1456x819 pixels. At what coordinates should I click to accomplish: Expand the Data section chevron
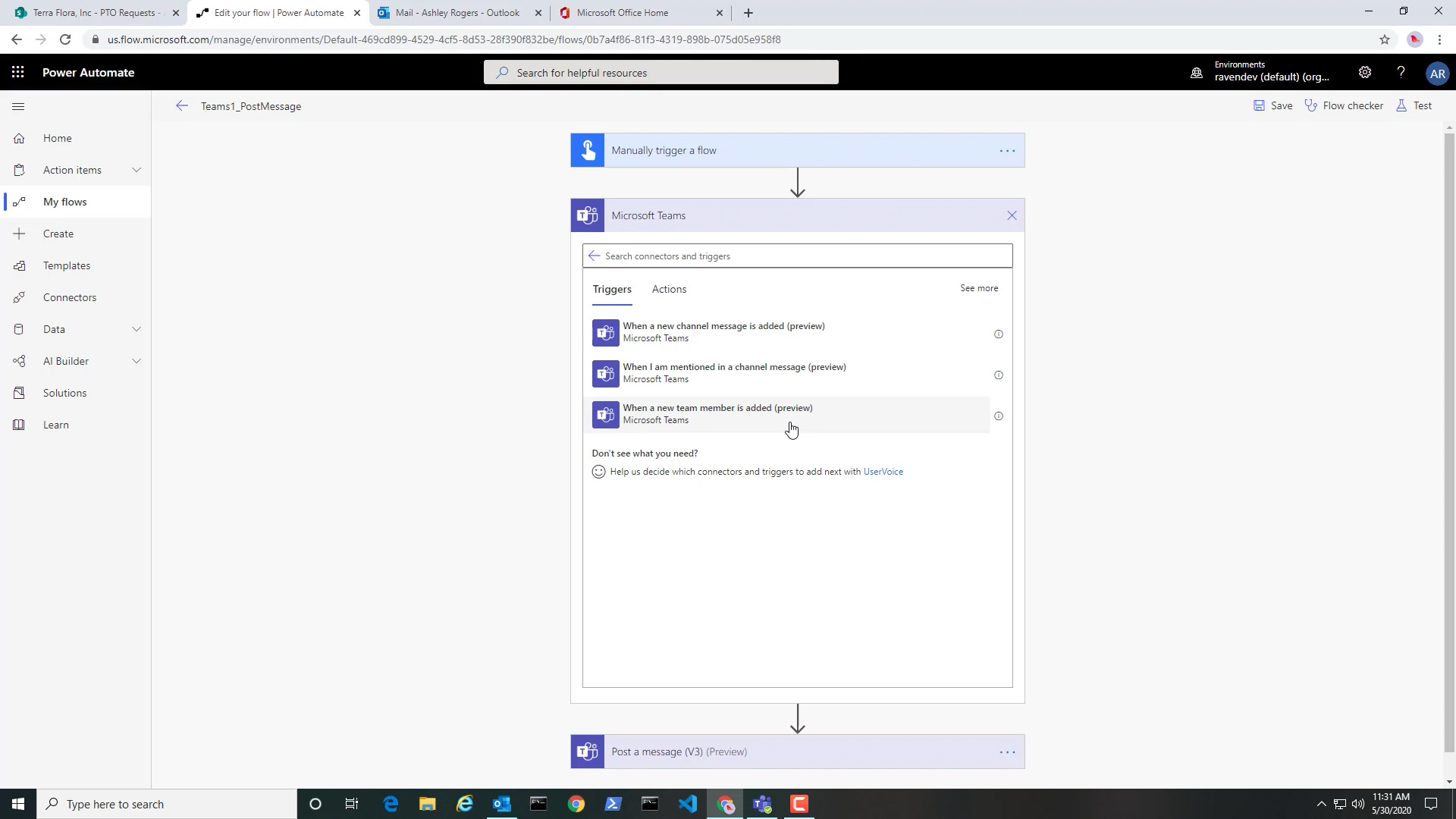[136, 329]
